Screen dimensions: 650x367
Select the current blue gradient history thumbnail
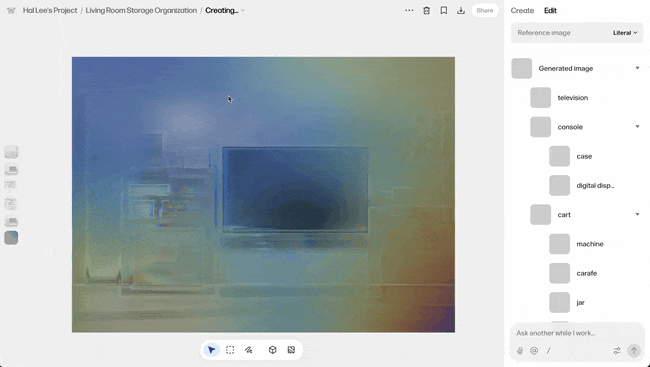point(11,238)
